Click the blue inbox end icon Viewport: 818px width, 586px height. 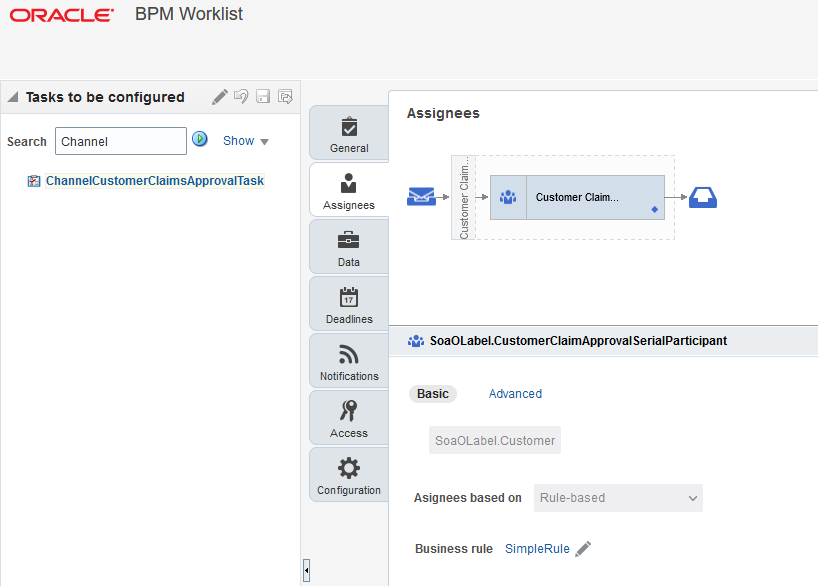point(703,197)
